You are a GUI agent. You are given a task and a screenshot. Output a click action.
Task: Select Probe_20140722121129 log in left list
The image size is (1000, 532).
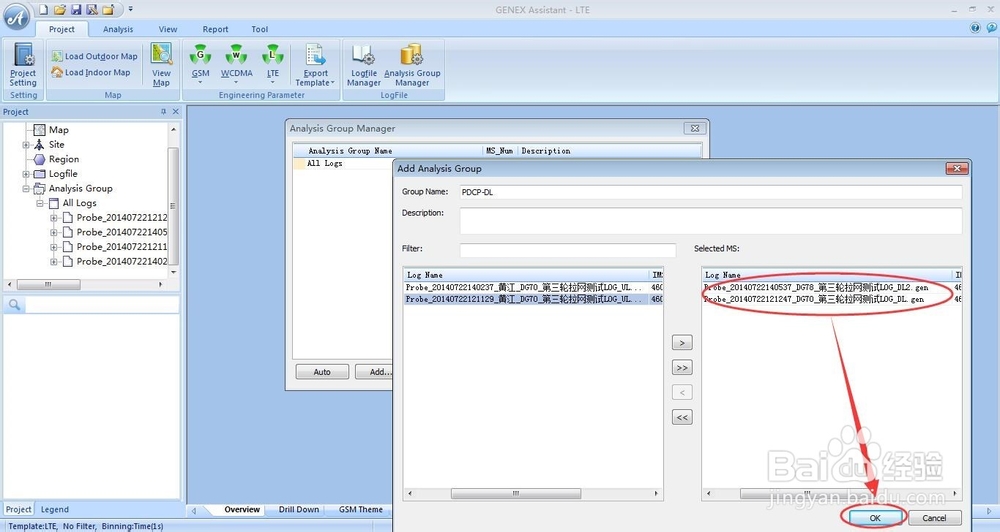pyautogui.click(x=534, y=299)
